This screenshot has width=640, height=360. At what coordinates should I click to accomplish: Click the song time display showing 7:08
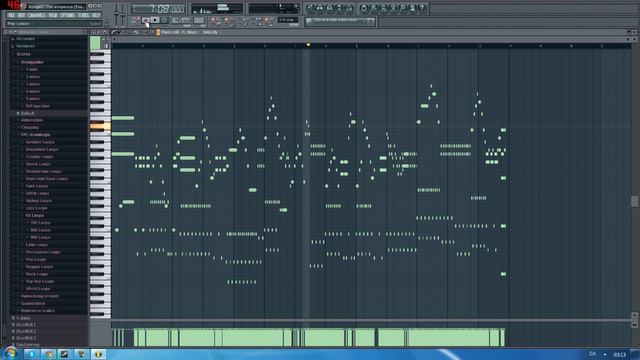[158, 9]
